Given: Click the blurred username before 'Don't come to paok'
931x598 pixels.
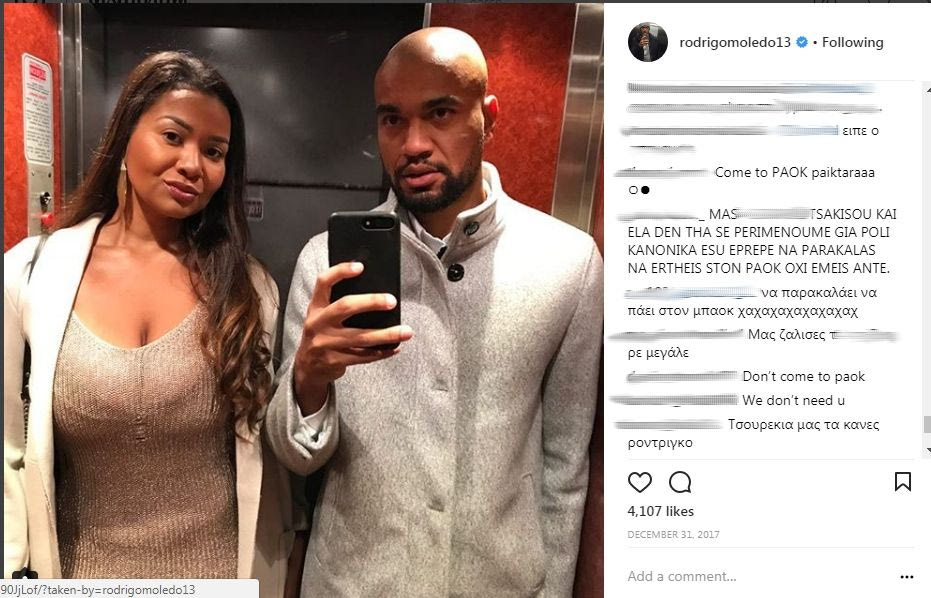Looking at the screenshot, I should 682,376.
